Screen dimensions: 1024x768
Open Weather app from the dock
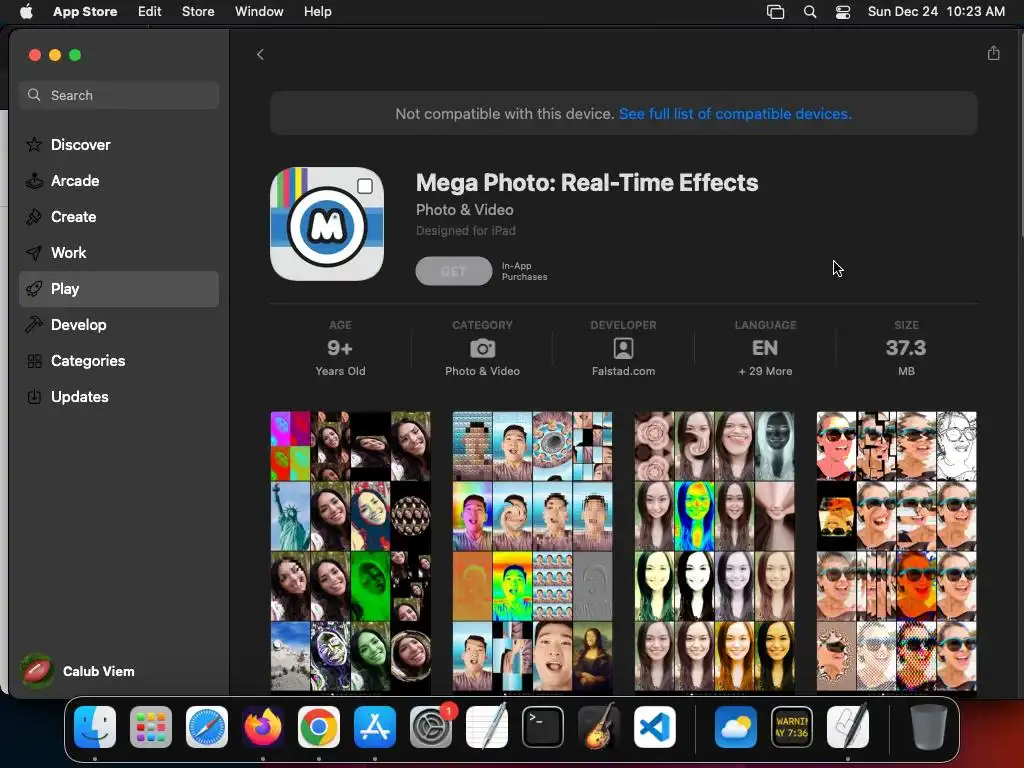[x=736, y=727]
